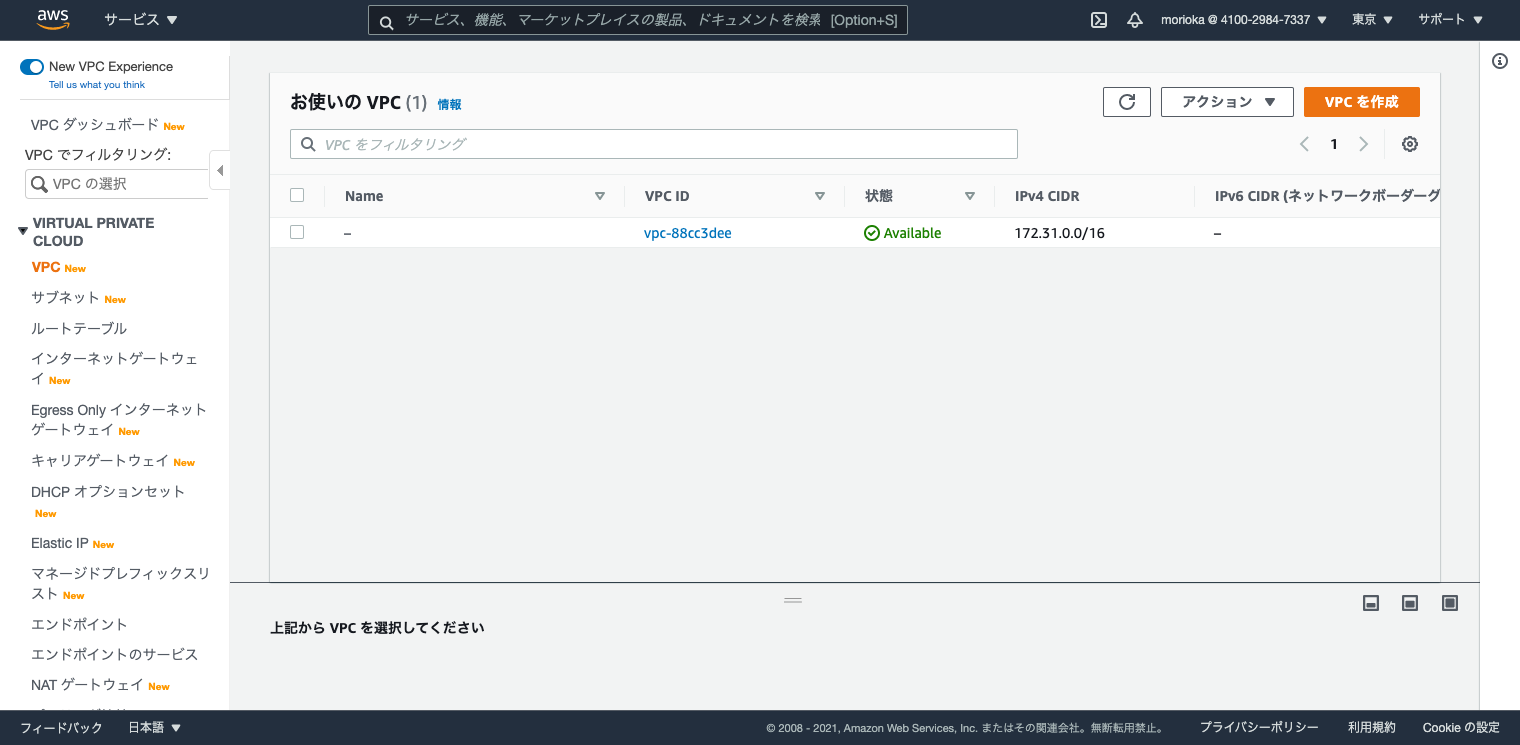Open DHCP オプションセット page
1520x745 pixels.
coord(108,492)
